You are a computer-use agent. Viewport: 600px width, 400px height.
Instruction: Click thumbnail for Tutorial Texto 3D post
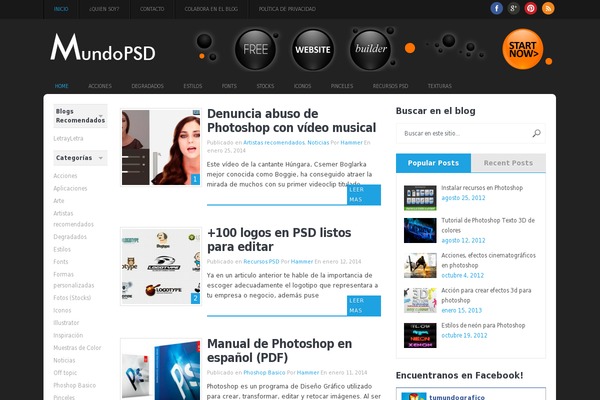[x=420, y=230]
